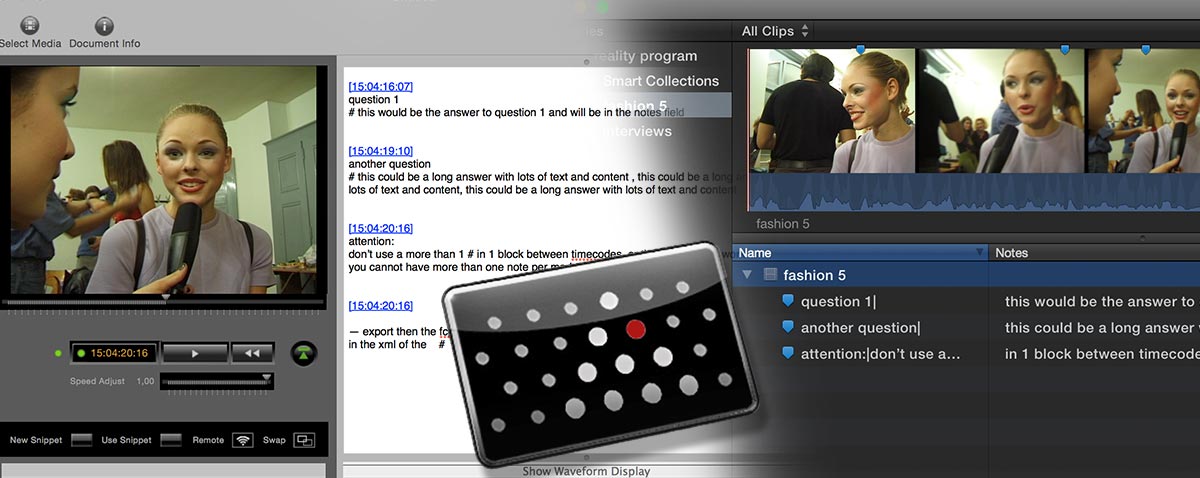The width and height of the screenshot is (1200, 478).
Task: Click the first filmstrip thumbnail with the man in black
Action: 832,110
